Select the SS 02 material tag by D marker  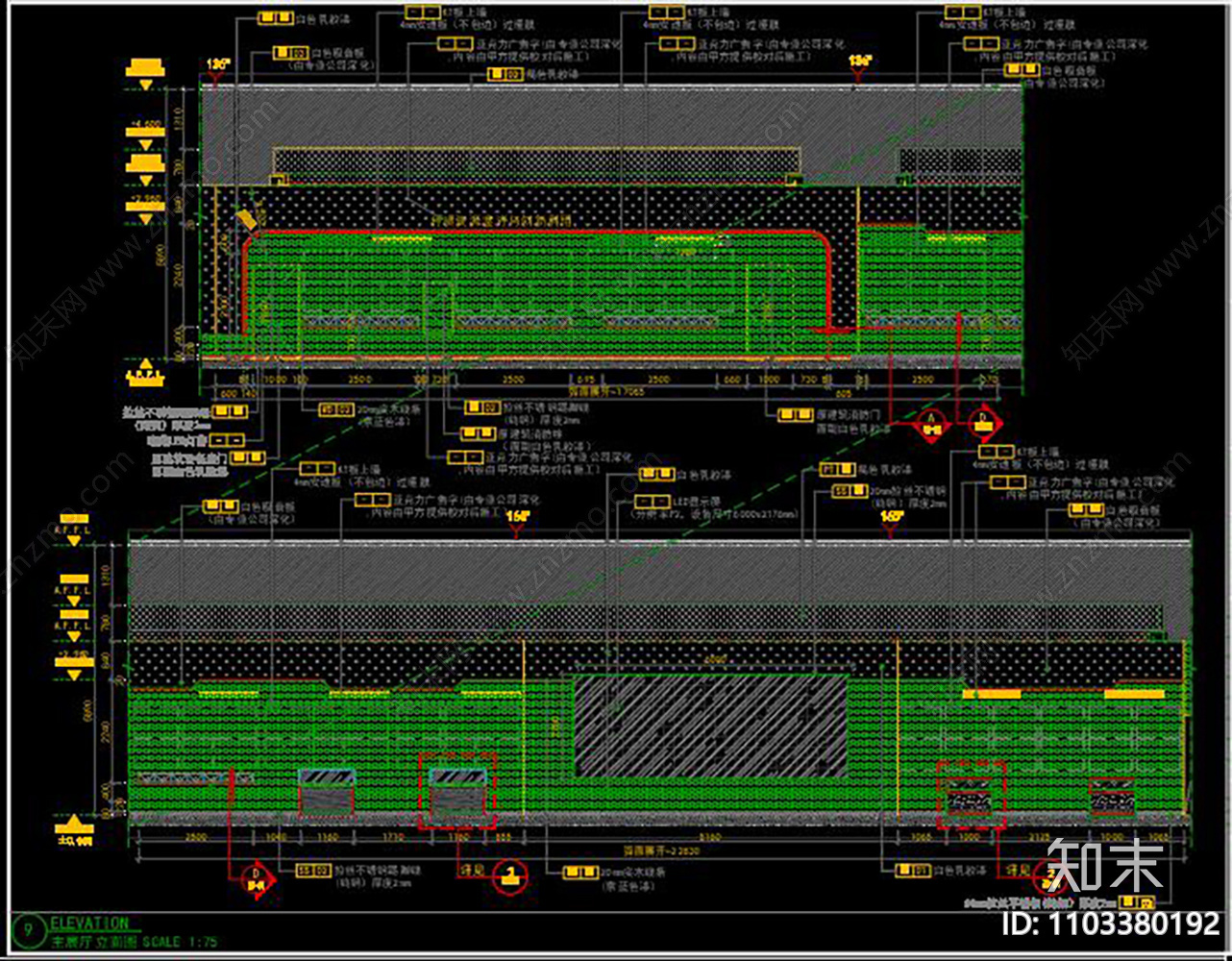pyautogui.click(x=313, y=871)
